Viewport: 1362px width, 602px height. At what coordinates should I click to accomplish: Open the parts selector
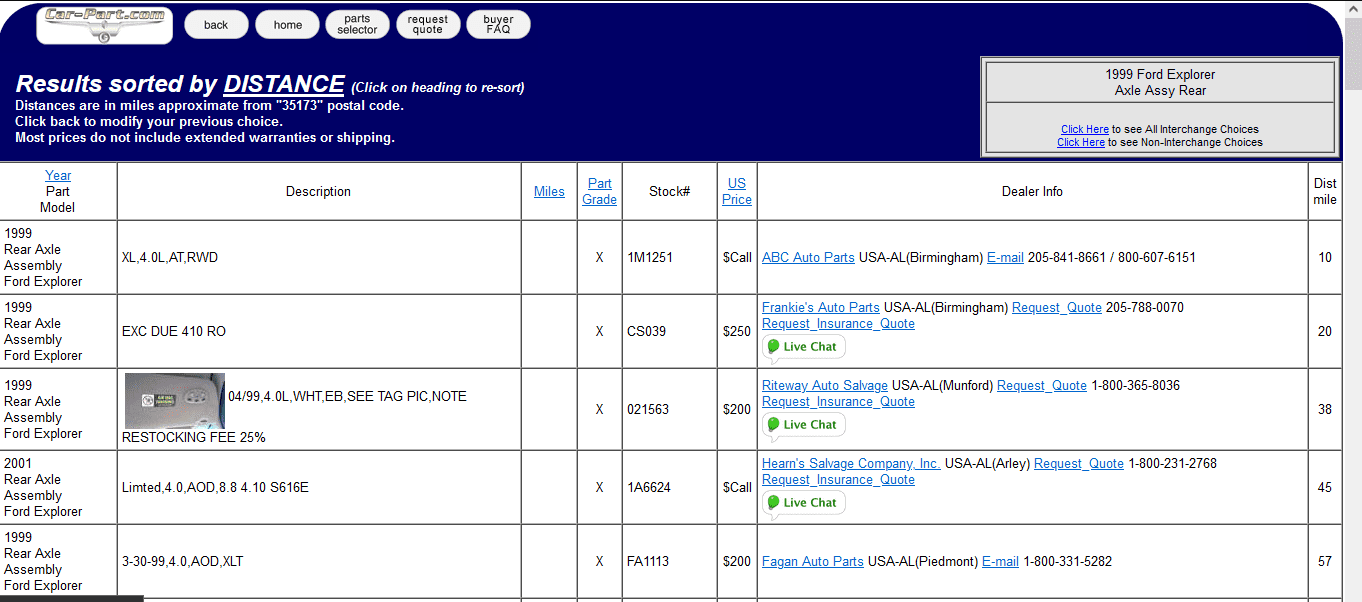tap(357, 25)
